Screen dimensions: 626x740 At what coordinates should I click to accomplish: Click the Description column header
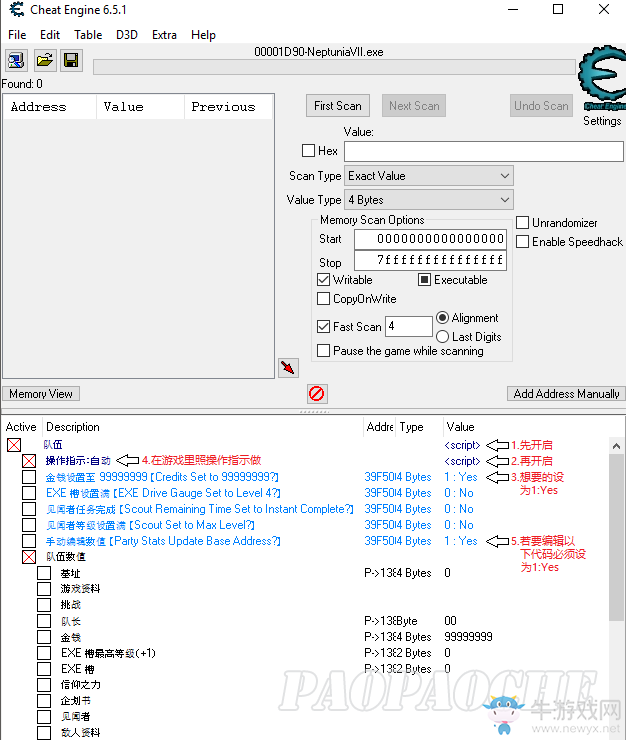[203, 427]
